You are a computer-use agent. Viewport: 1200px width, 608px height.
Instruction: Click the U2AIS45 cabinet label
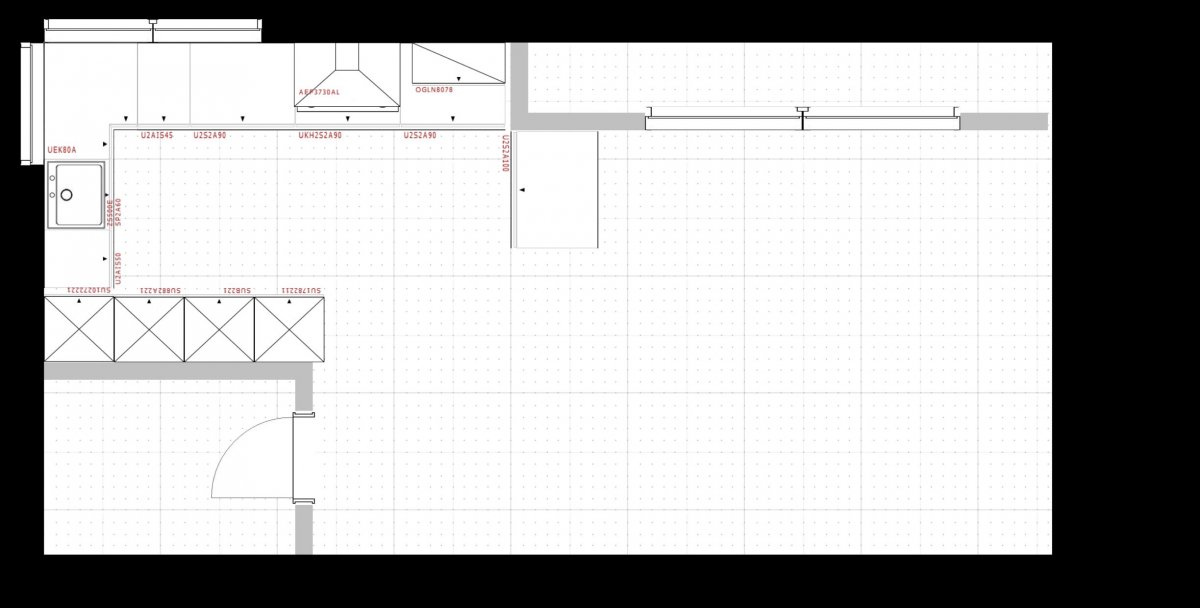coord(156,135)
